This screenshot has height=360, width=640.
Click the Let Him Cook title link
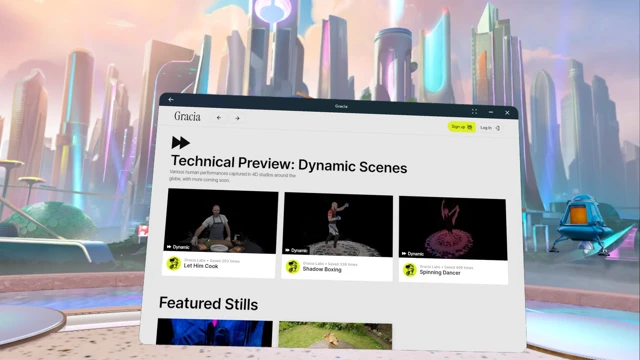coord(201,266)
